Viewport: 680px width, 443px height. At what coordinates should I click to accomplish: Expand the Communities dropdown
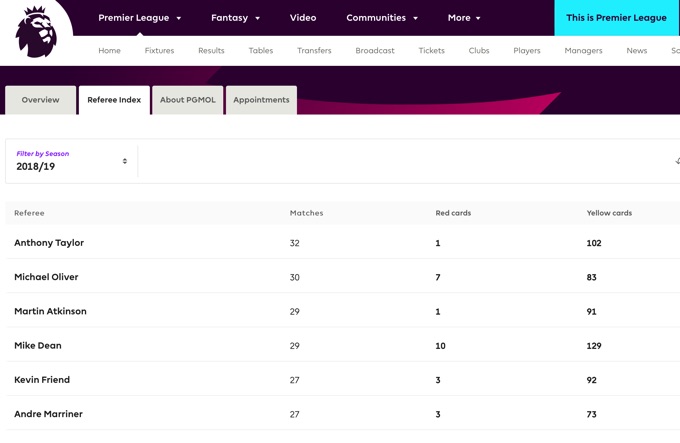click(x=382, y=18)
